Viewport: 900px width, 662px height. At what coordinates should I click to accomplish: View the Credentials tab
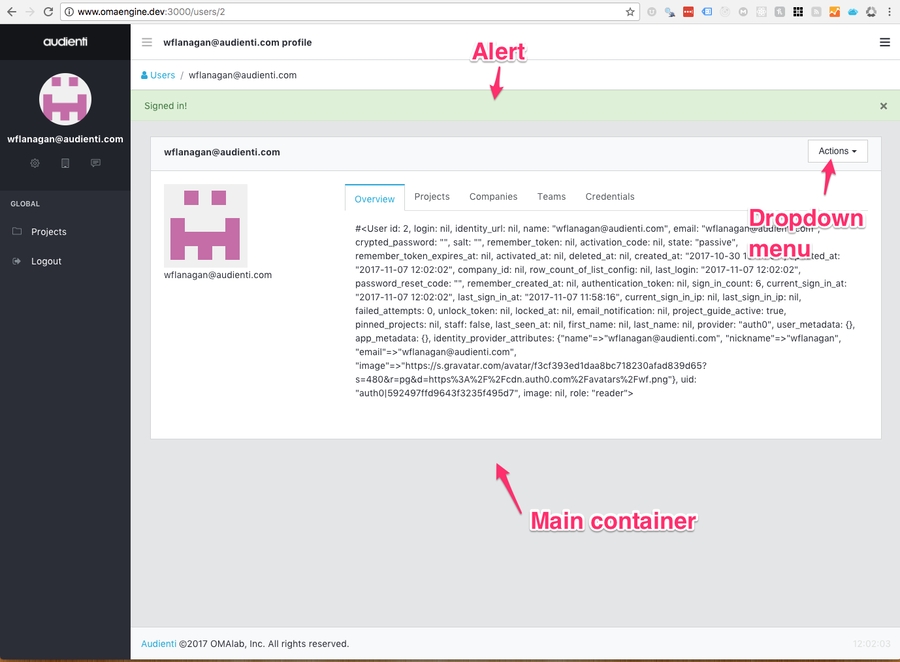coord(609,197)
